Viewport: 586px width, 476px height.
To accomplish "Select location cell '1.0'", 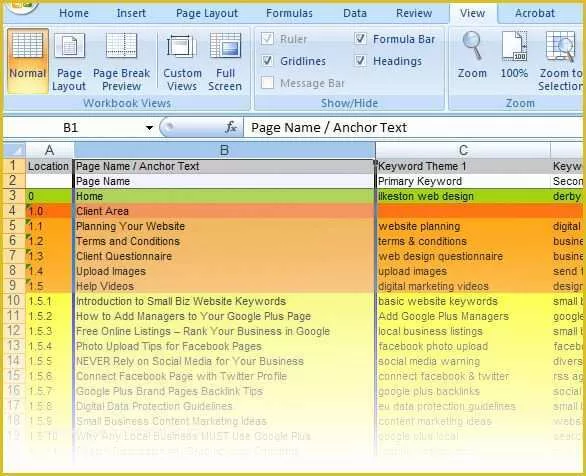I will [49, 211].
